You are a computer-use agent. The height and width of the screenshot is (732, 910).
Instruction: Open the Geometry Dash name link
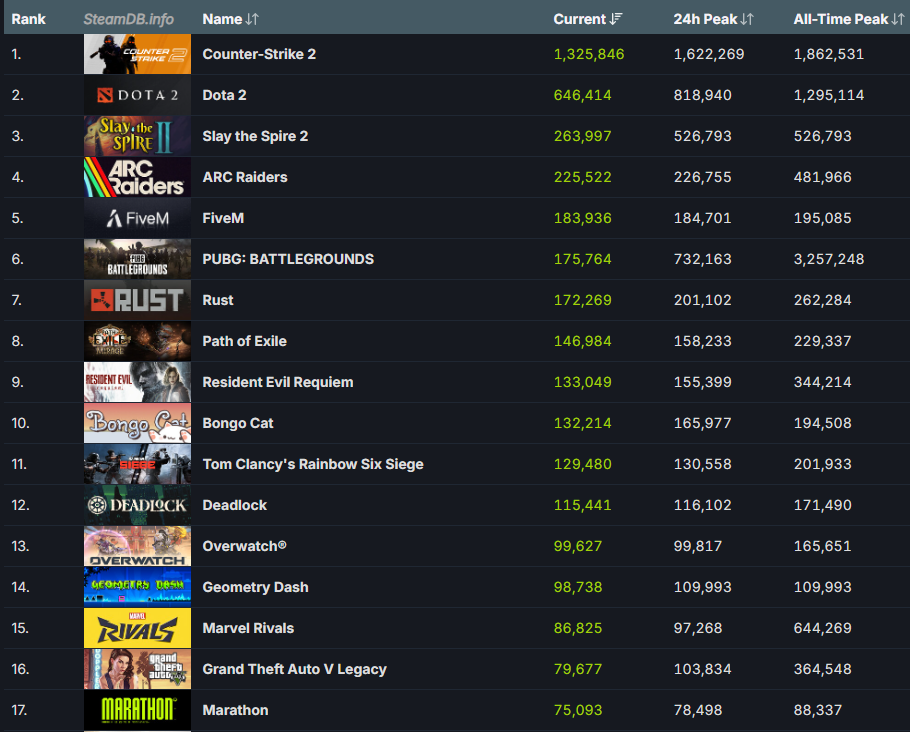(x=255, y=587)
